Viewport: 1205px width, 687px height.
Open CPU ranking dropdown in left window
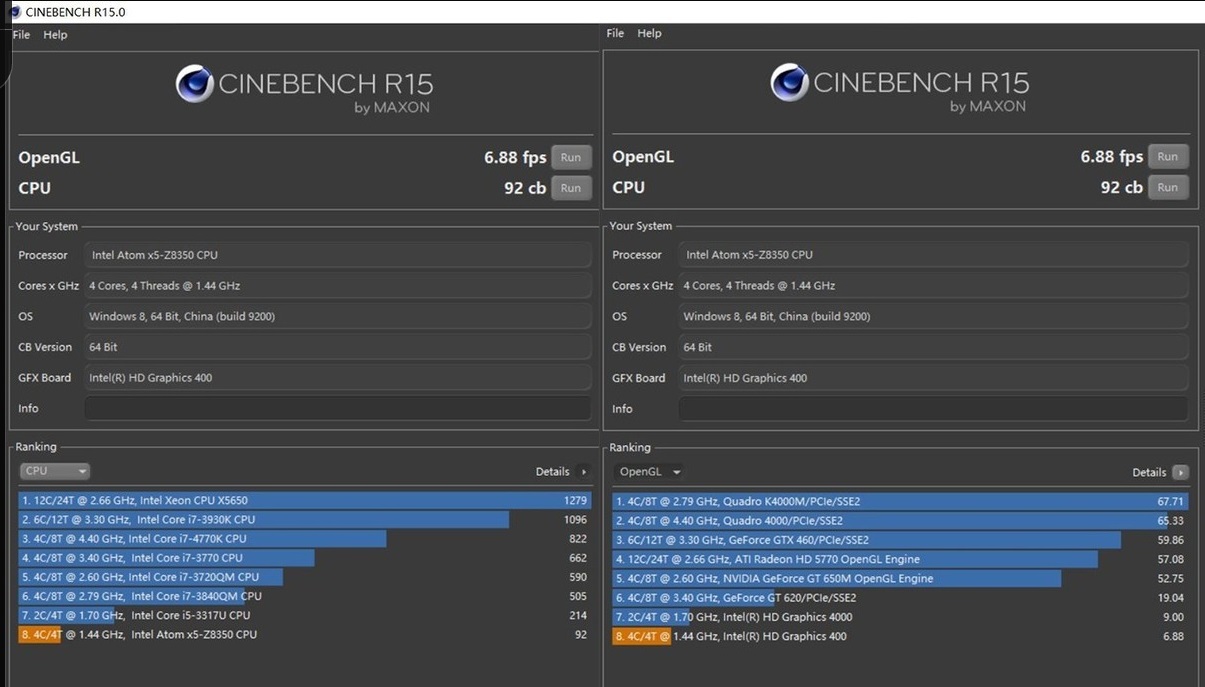coord(55,471)
